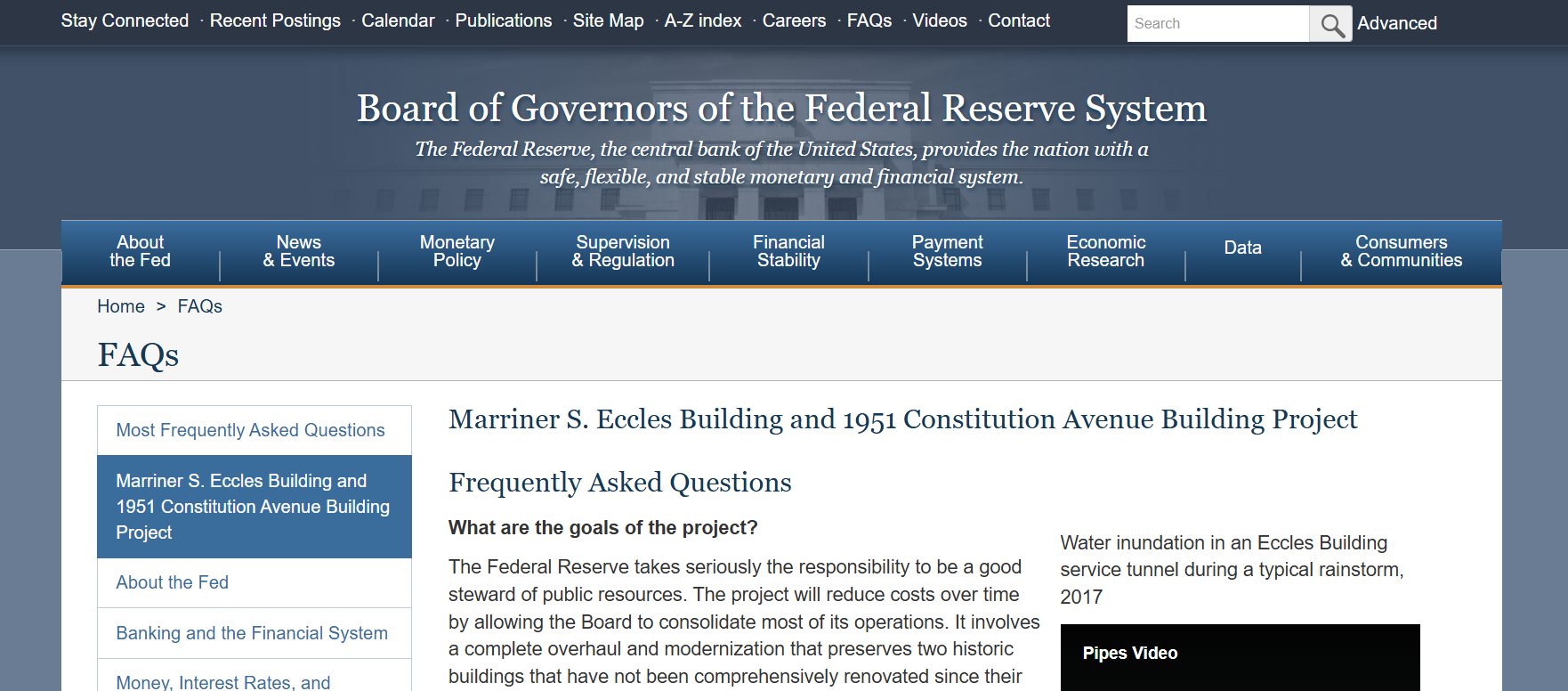The image size is (1568, 691).
Task: Expand the Monetary Policy navigation menu
Action: click(457, 252)
